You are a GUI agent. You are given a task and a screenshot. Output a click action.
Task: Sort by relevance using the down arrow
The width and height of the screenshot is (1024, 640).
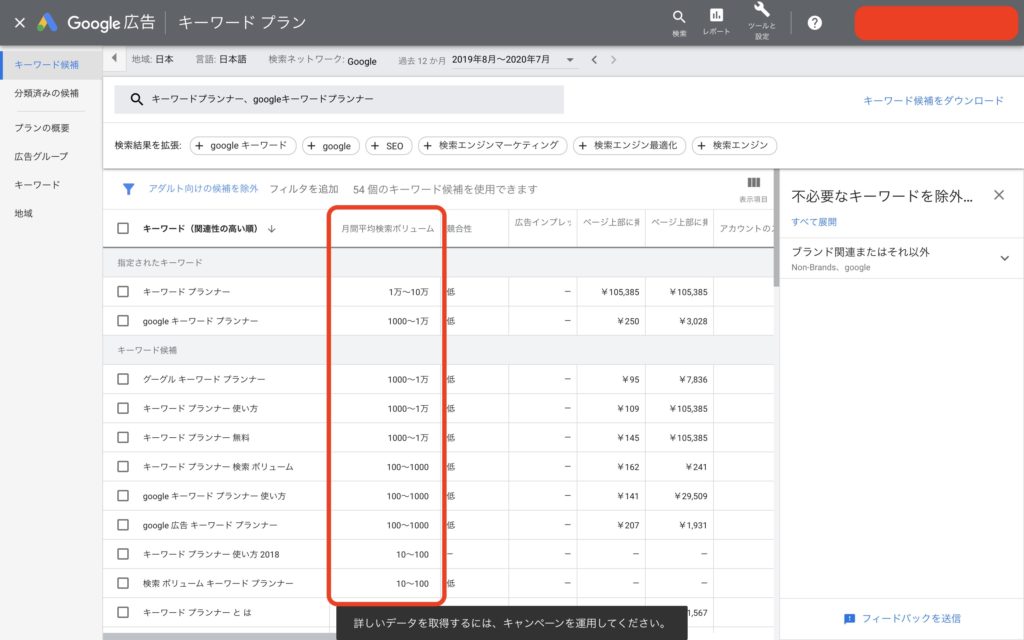point(272,229)
